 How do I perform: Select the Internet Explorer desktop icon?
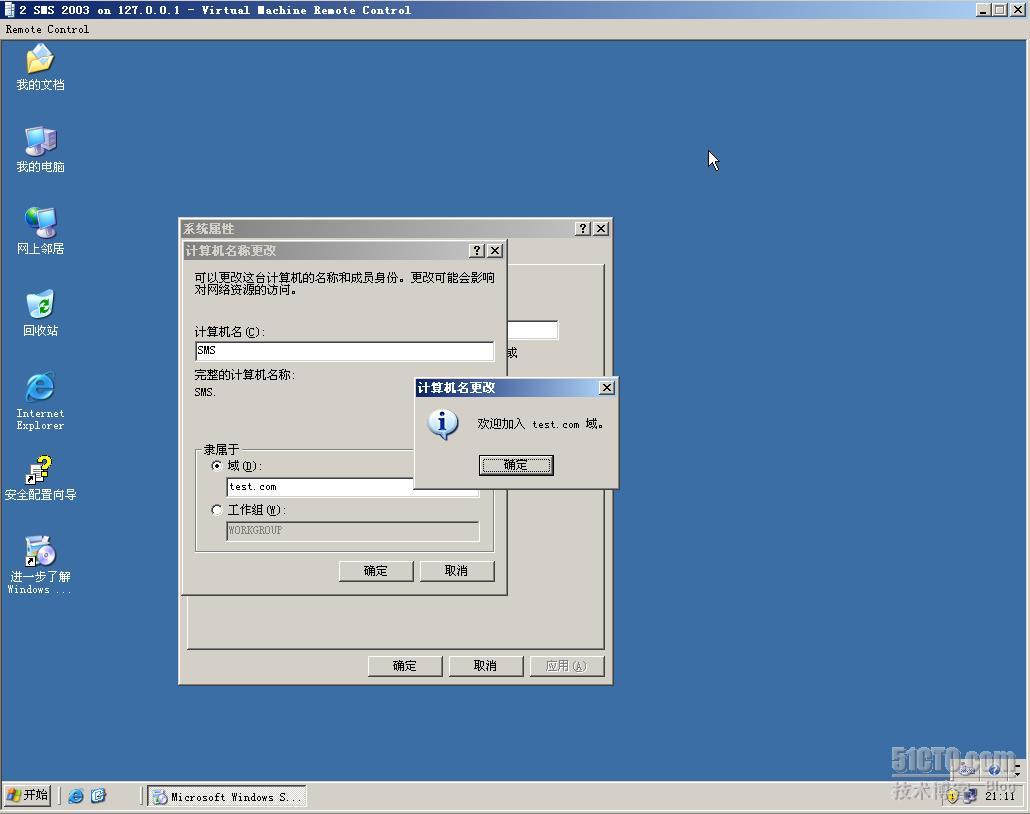click(40, 401)
